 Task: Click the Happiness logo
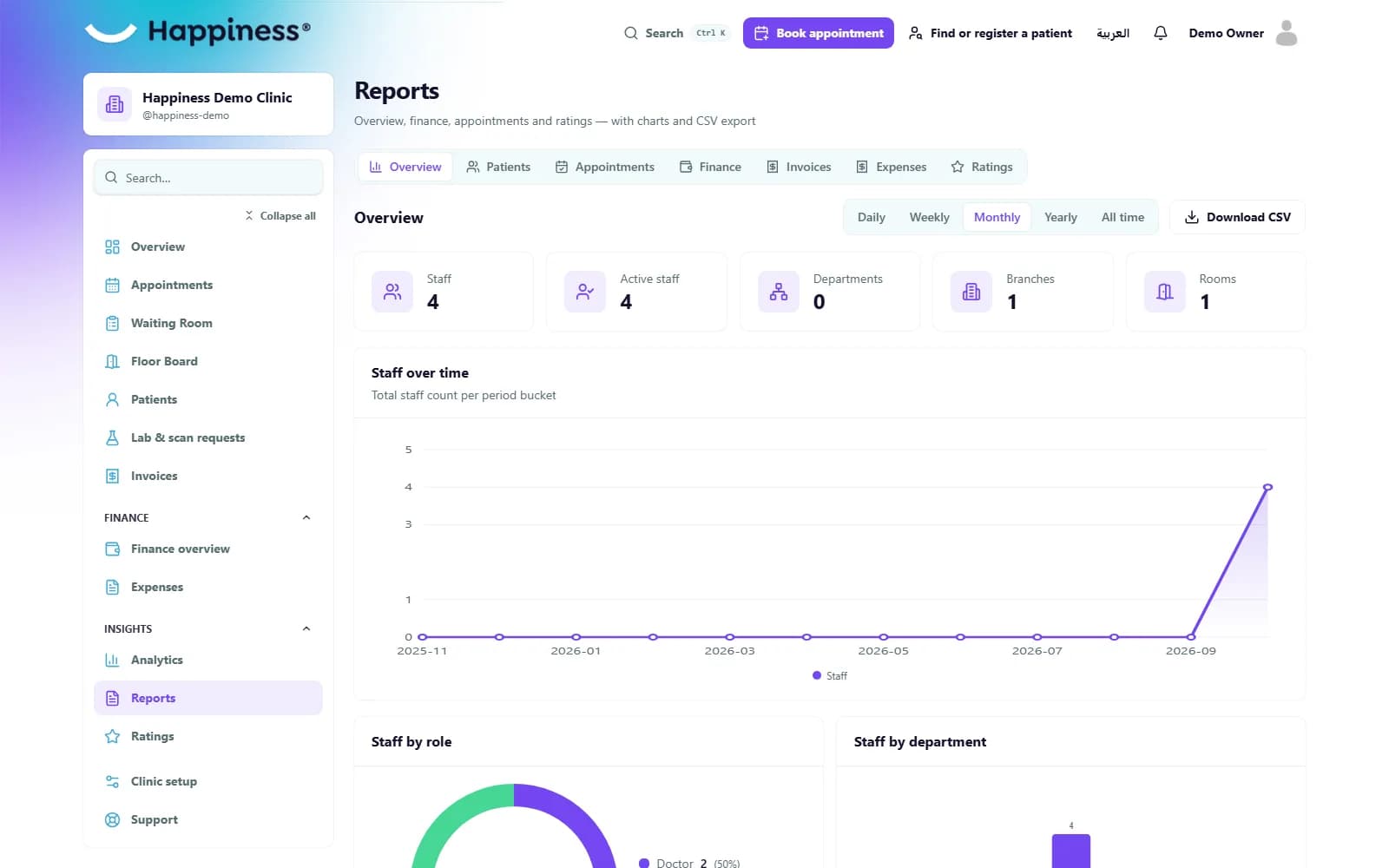[198, 31]
